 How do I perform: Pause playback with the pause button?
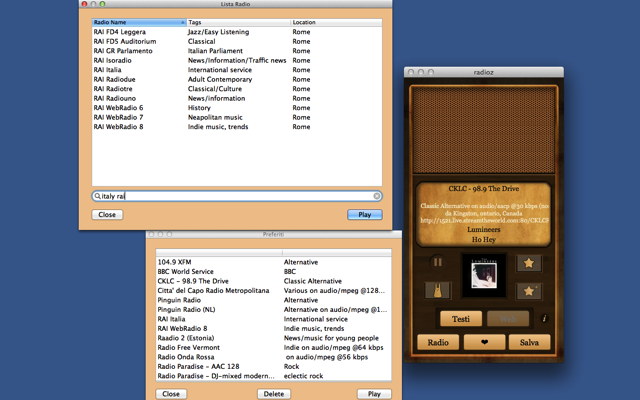[x=438, y=263]
